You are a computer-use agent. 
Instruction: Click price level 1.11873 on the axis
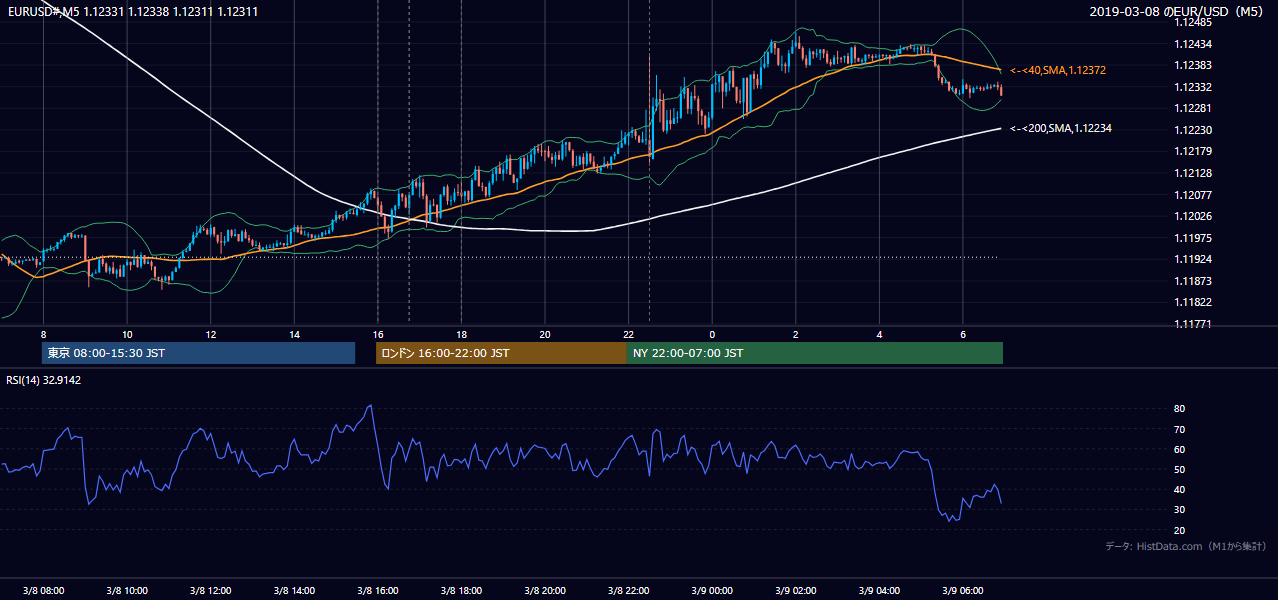[1194, 281]
